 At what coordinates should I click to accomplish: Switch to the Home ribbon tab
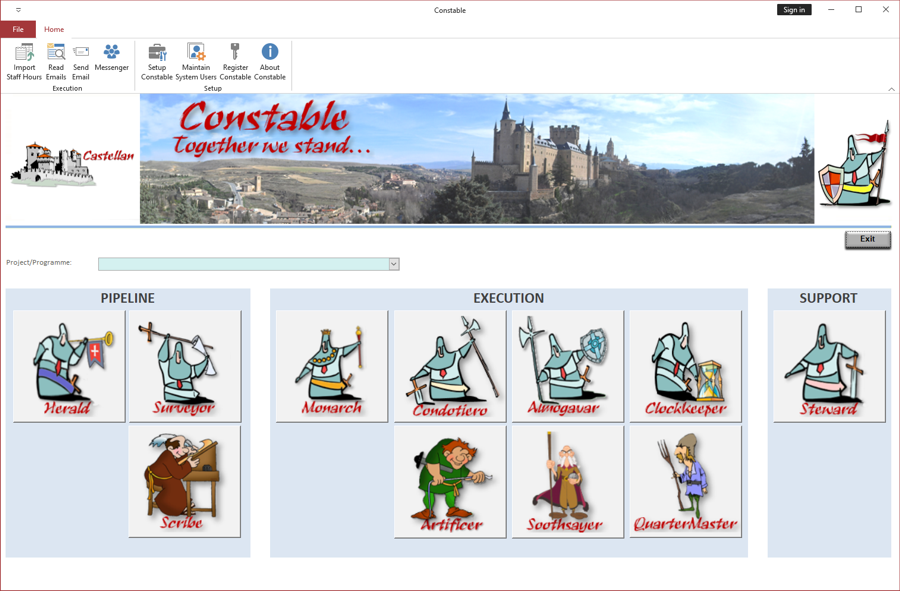coord(54,29)
